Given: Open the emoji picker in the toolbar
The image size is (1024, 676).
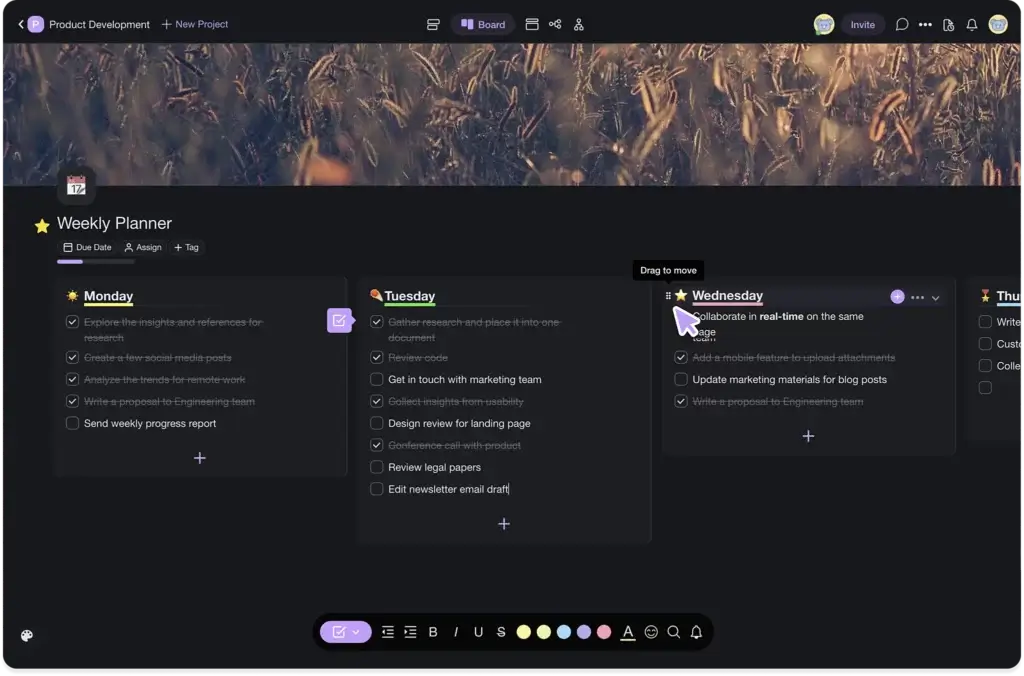Looking at the screenshot, I should tap(651, 631).
